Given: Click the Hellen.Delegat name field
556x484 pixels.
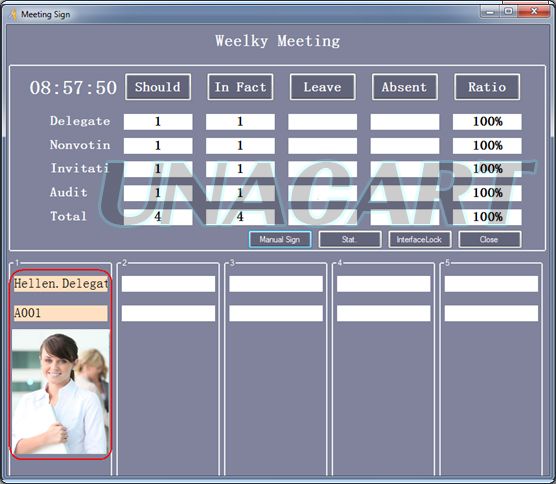Looking at the screenshot, I should tap(61, 284).
